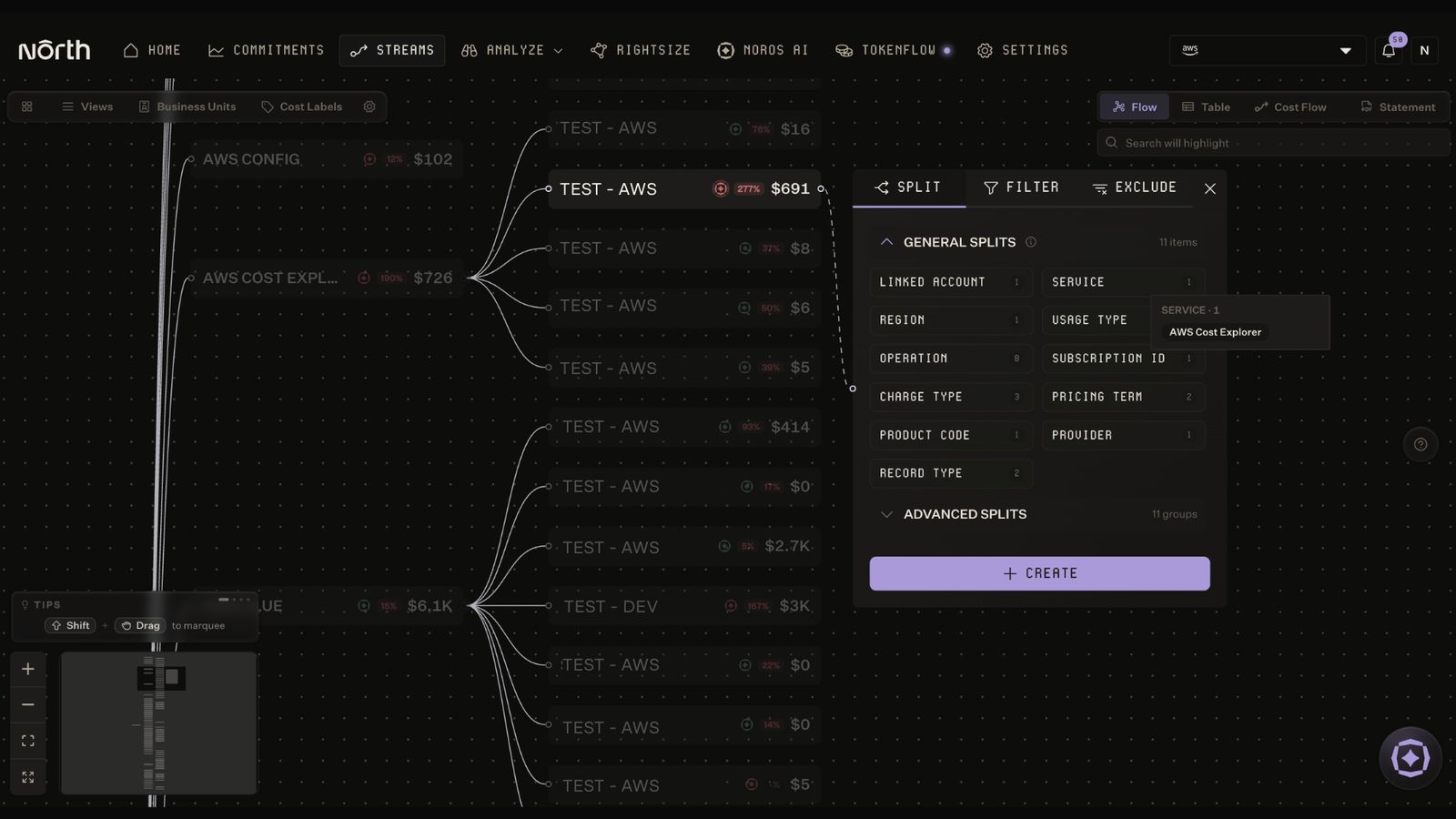This screenshot has width=1456, height=819.
Task: Open the AI assistant floating button
Action: pos(1410,758)
